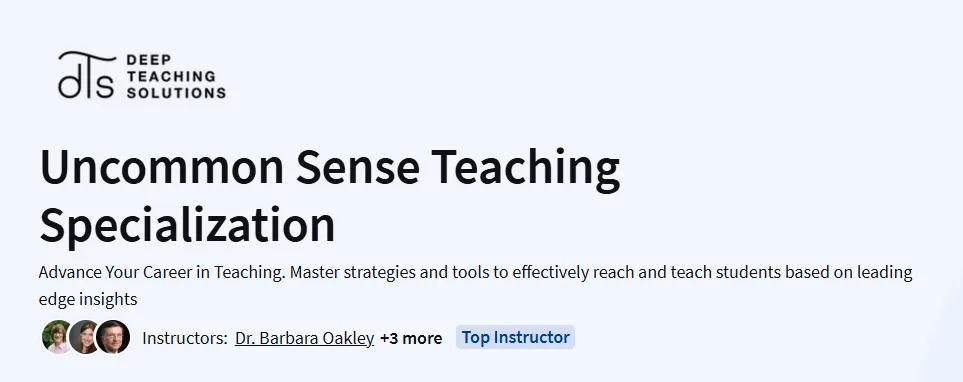Click the edge insights text line
The height and width of the screenshot is (382, 963).
click(x=88, y=300)
